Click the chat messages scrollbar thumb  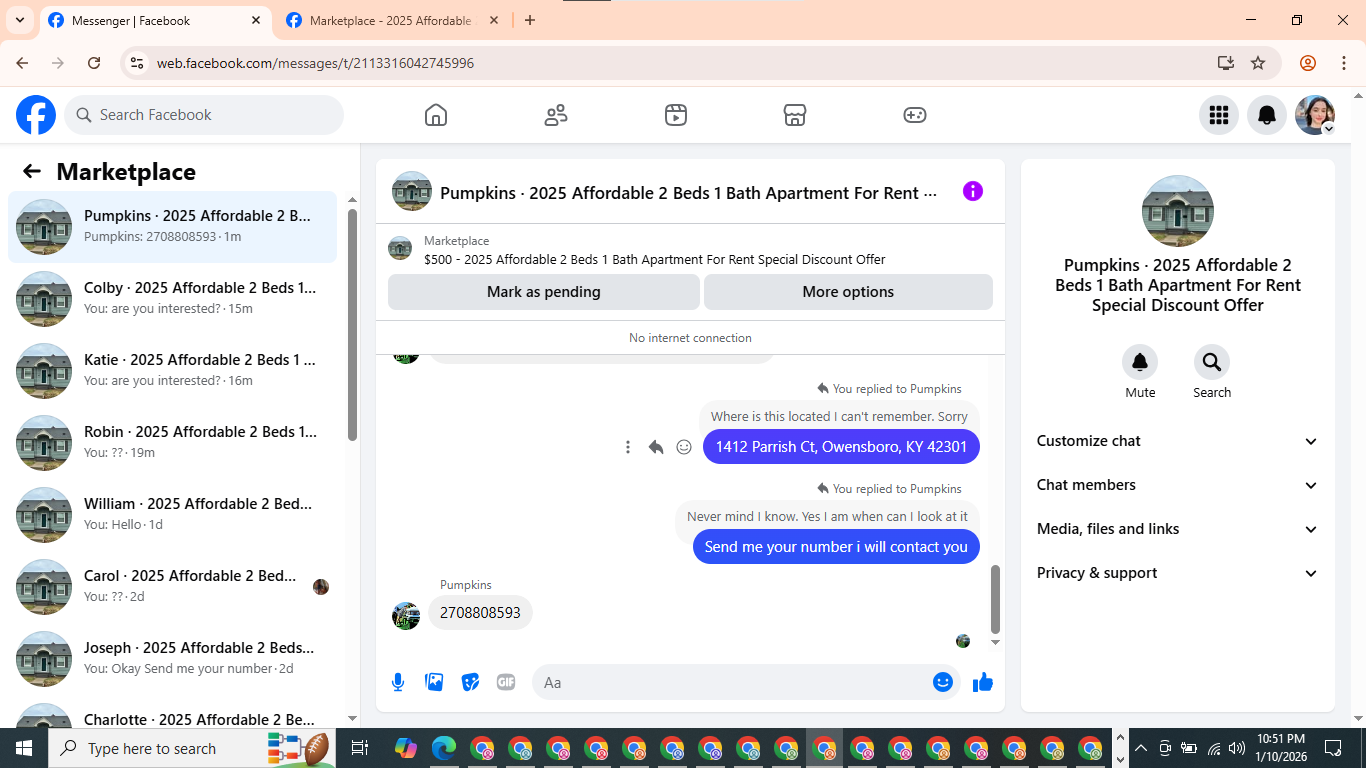(x=995, y=598)
